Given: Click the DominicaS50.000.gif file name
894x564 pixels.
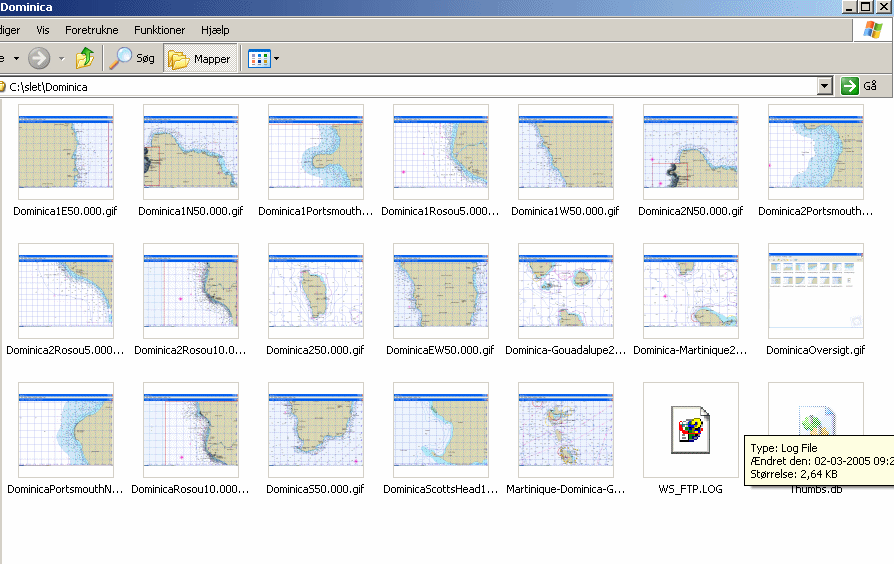Looking at the screenshot, I should [x=315, y=489].
